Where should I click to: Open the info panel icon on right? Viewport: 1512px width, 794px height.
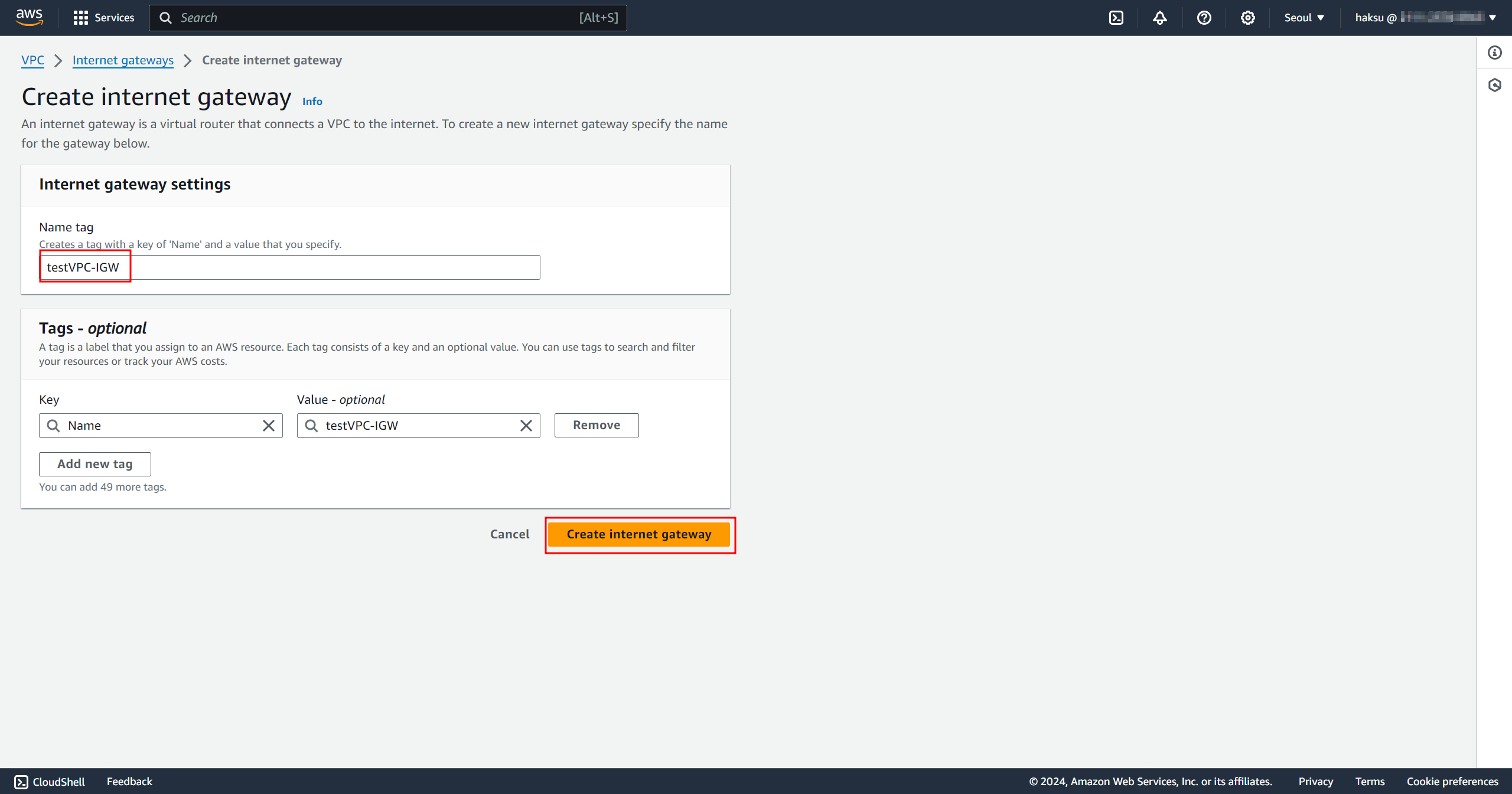[x=1495, y=53]
